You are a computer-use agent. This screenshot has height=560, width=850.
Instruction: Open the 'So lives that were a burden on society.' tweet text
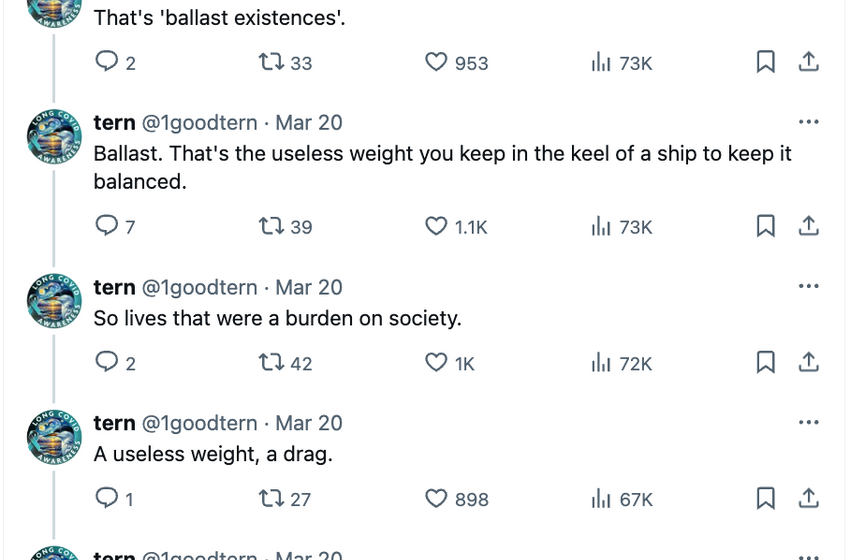(x=278, y=318)
